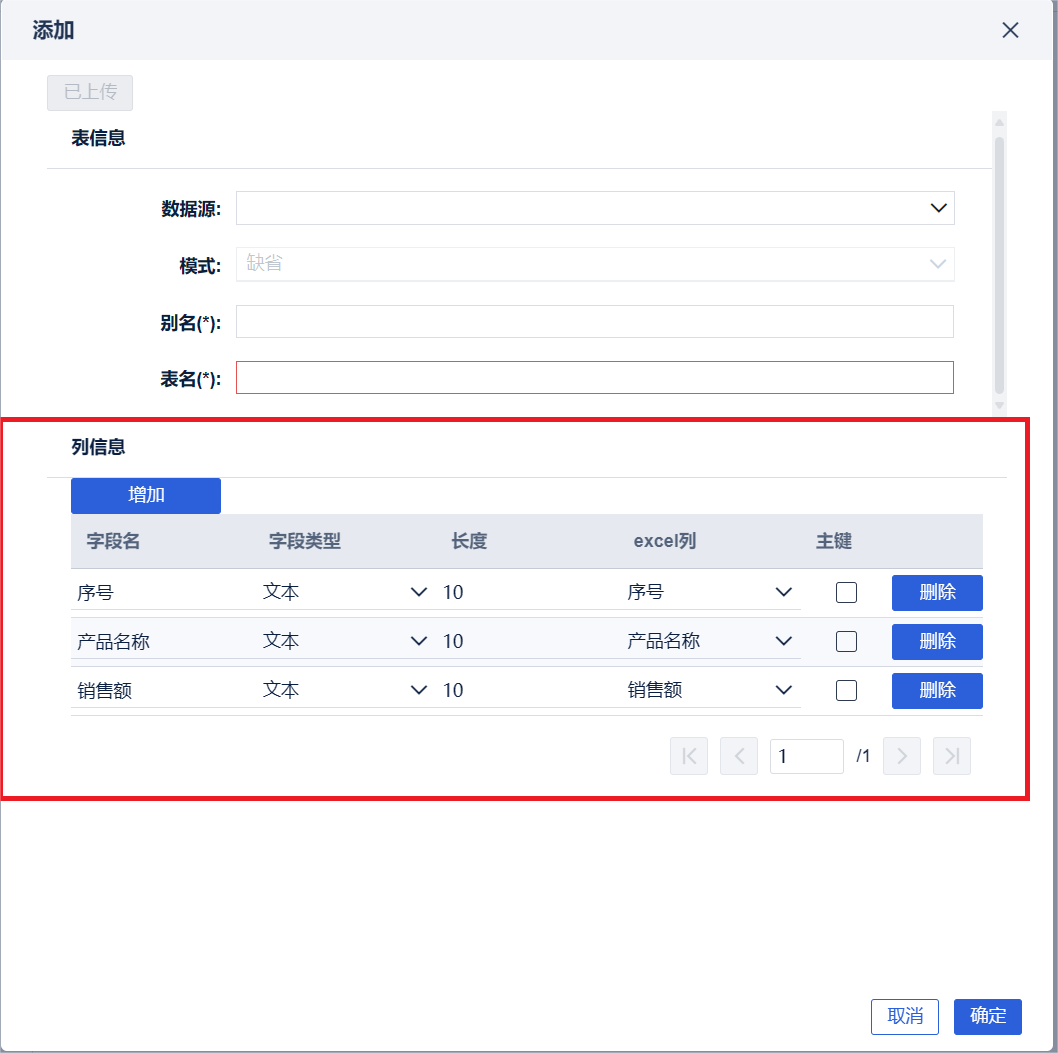Focus the 别名 input field

tap(594, 322)
